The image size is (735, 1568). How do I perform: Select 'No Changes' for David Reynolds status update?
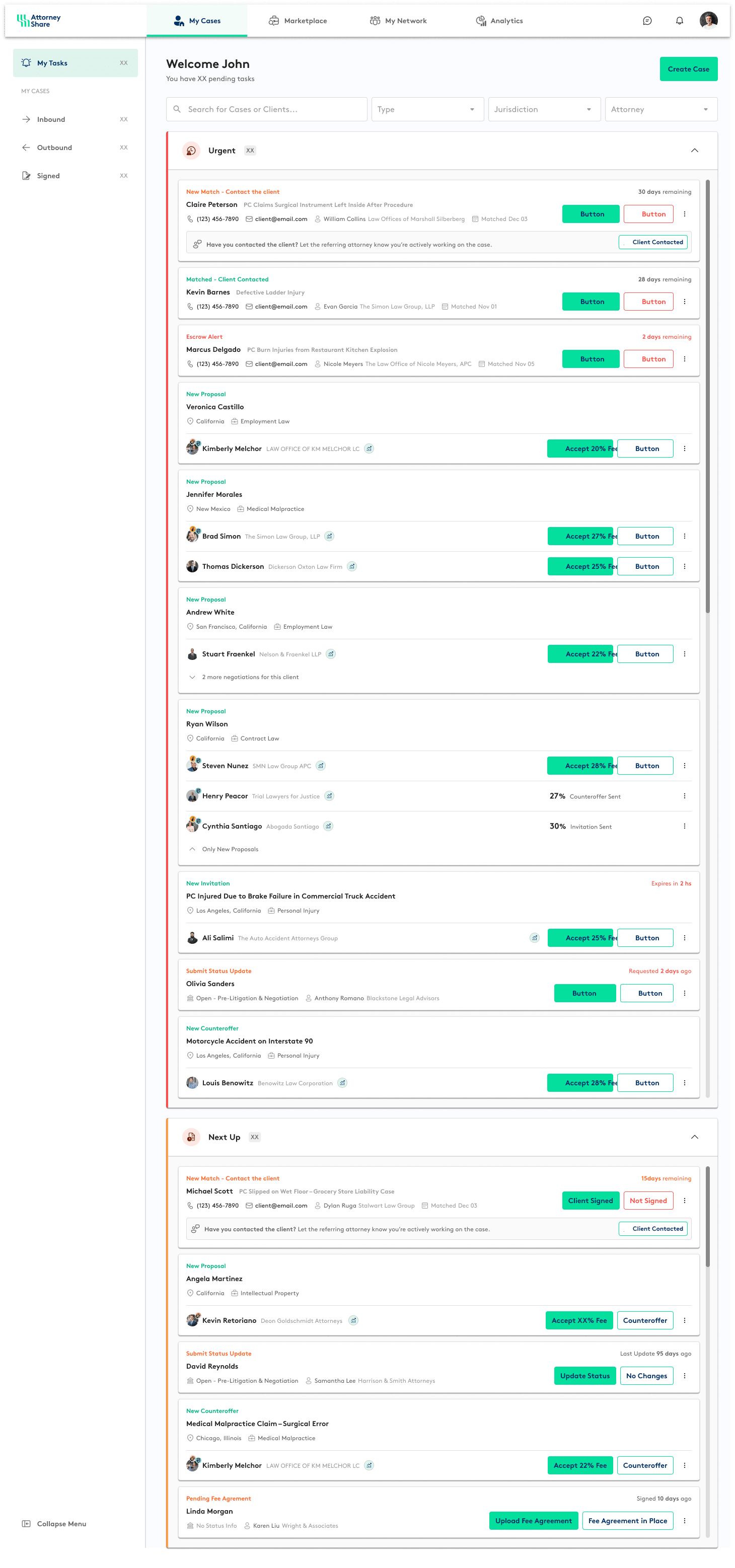point(647,1376)
